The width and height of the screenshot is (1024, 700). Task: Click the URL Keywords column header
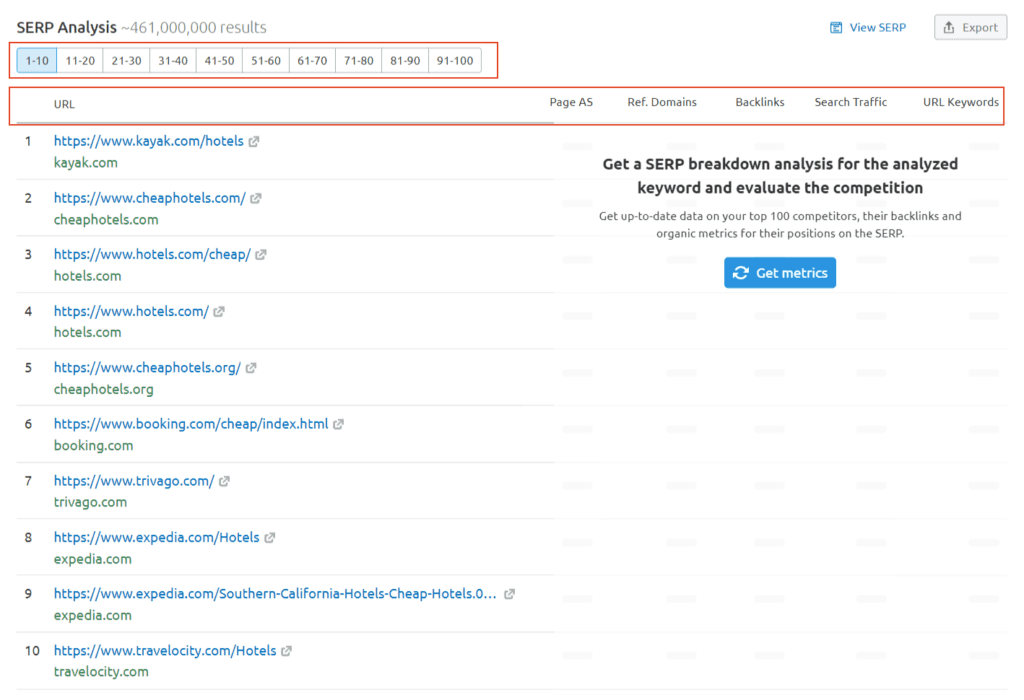point(961,102)
